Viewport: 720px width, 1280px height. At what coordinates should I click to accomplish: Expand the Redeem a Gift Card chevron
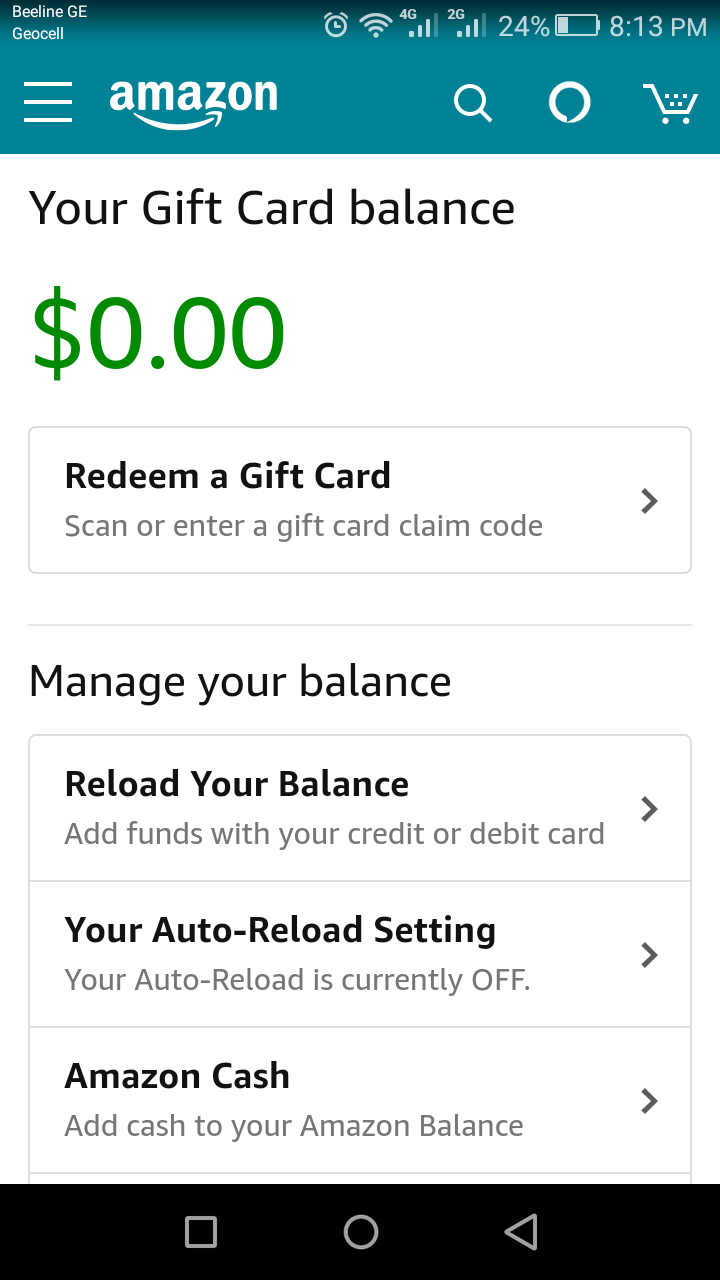[649, 501]
